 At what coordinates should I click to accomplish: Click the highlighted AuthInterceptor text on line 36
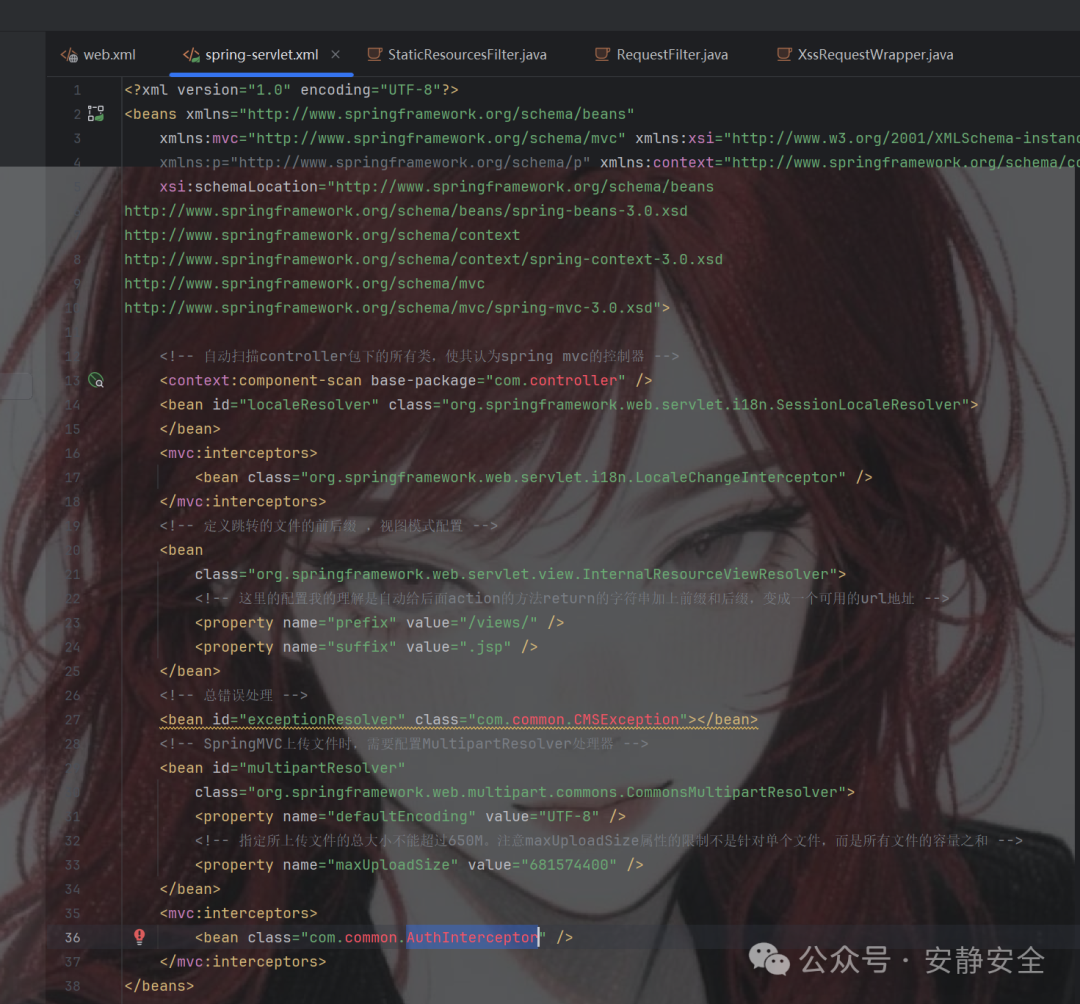471,937
